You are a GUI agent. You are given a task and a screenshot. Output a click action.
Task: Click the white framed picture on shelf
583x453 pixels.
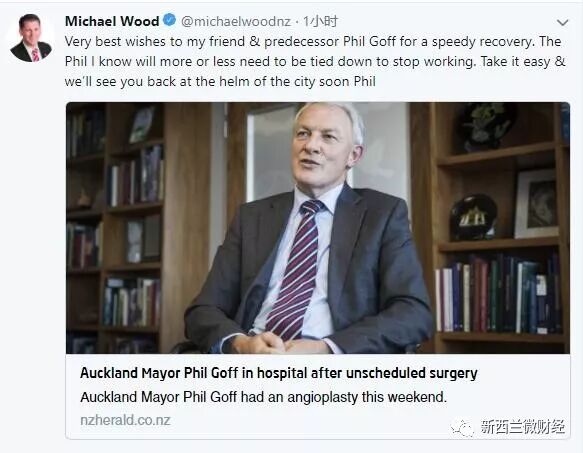point(536,205)
